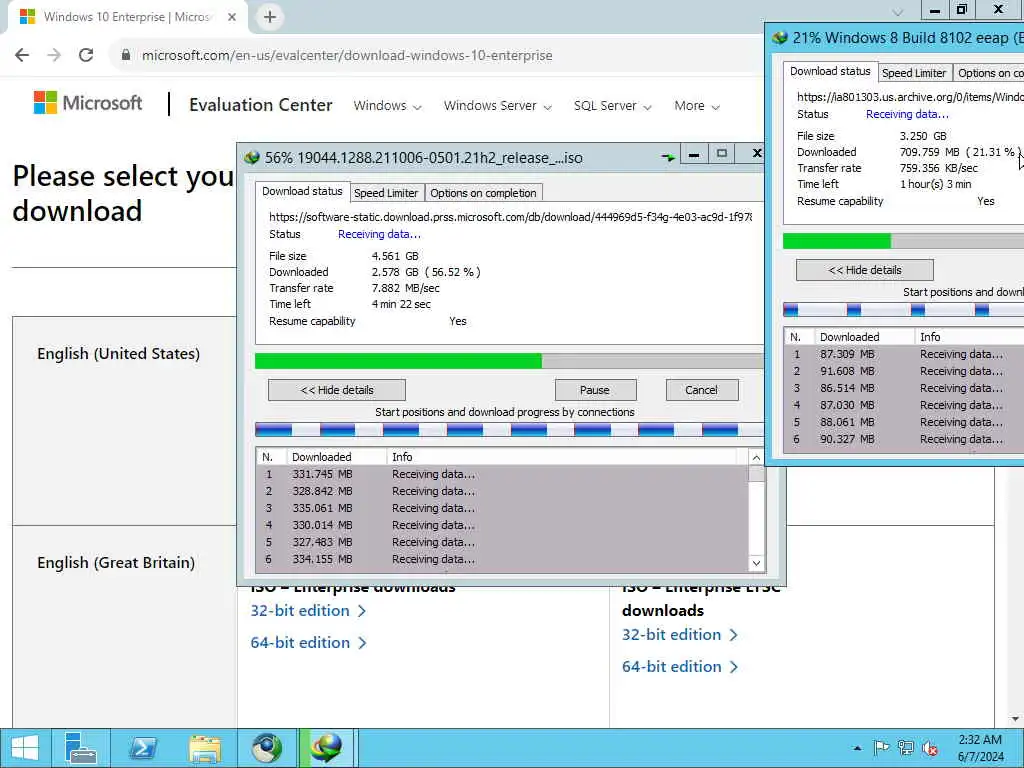Open LTSC 32-bit edition link
1024x768 pixels.
pyautogui.click(x=680, y=635)
